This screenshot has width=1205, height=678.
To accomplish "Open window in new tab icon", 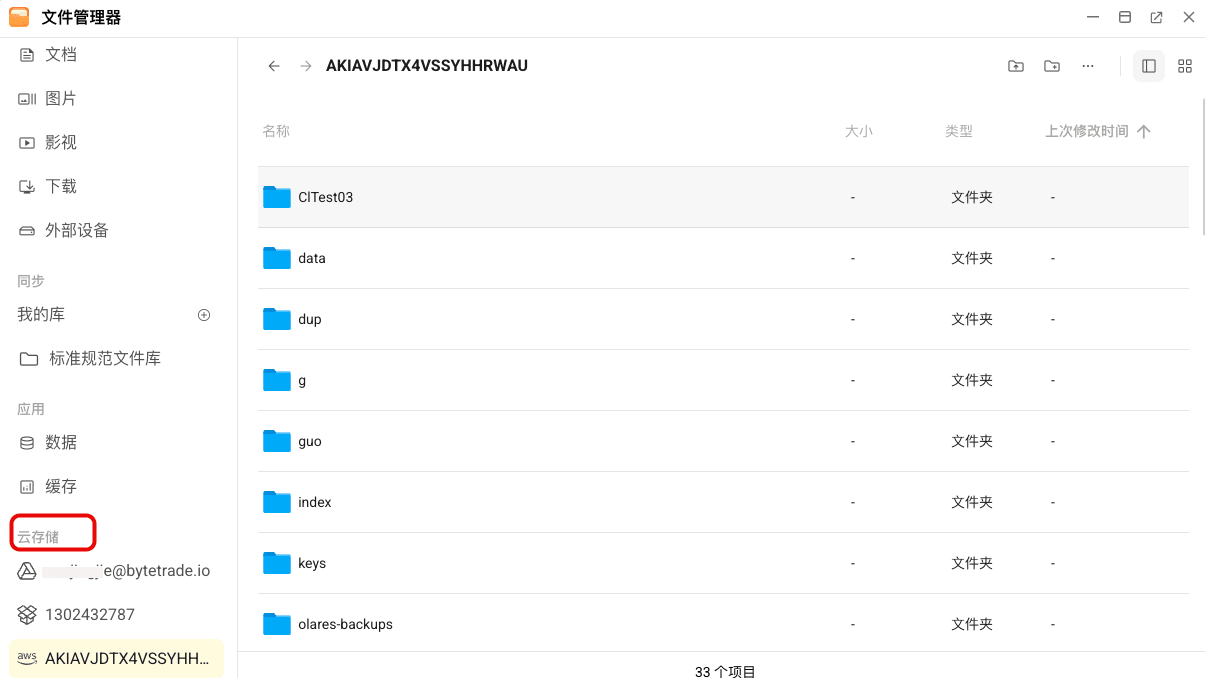I will [x=1156, y=17].
